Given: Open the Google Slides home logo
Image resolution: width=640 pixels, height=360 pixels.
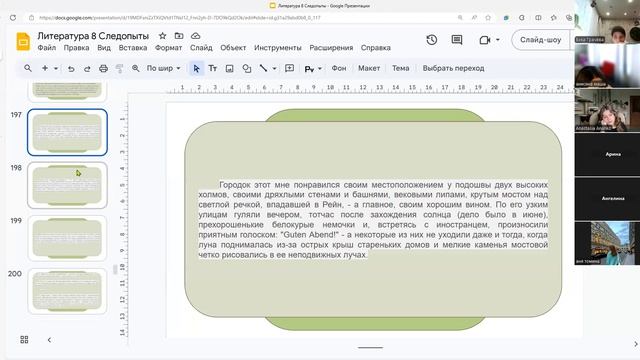Looking at the screenshot, I should click(x=23, y=41).
